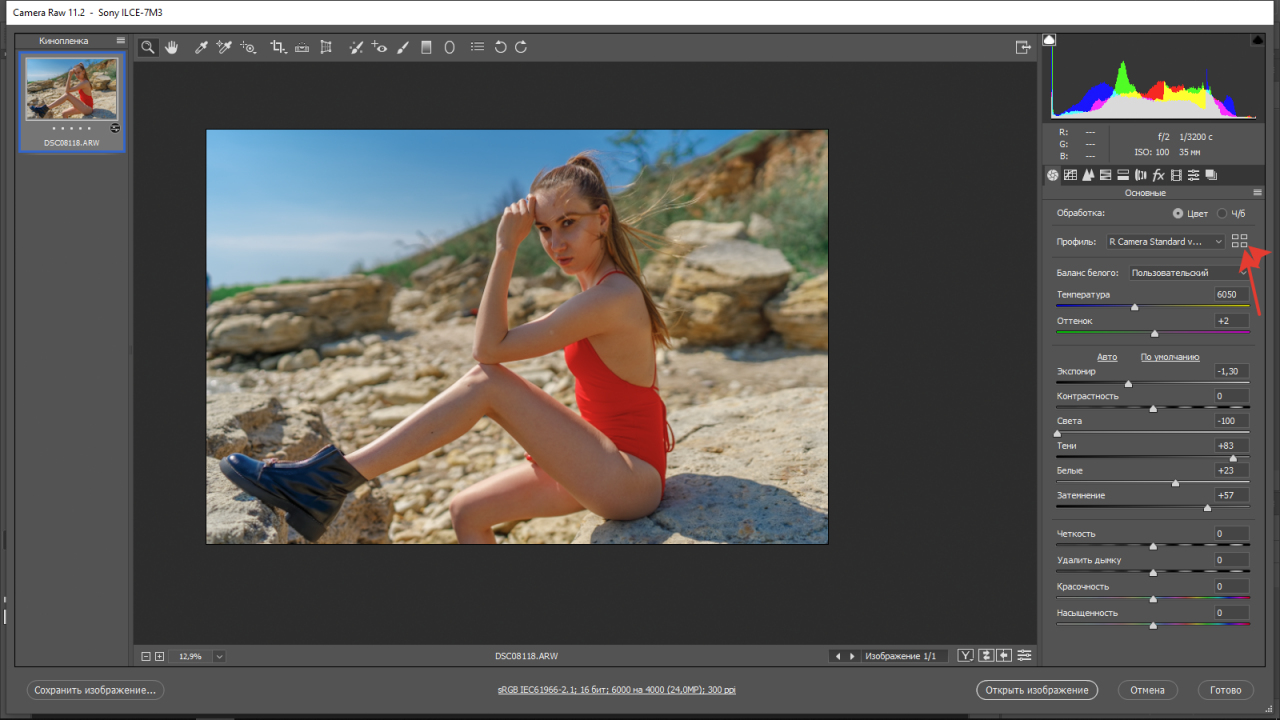The image size is (1280, 720).
Task: Switch to the HSL Adjustments tab
Action: (1105, 175)
